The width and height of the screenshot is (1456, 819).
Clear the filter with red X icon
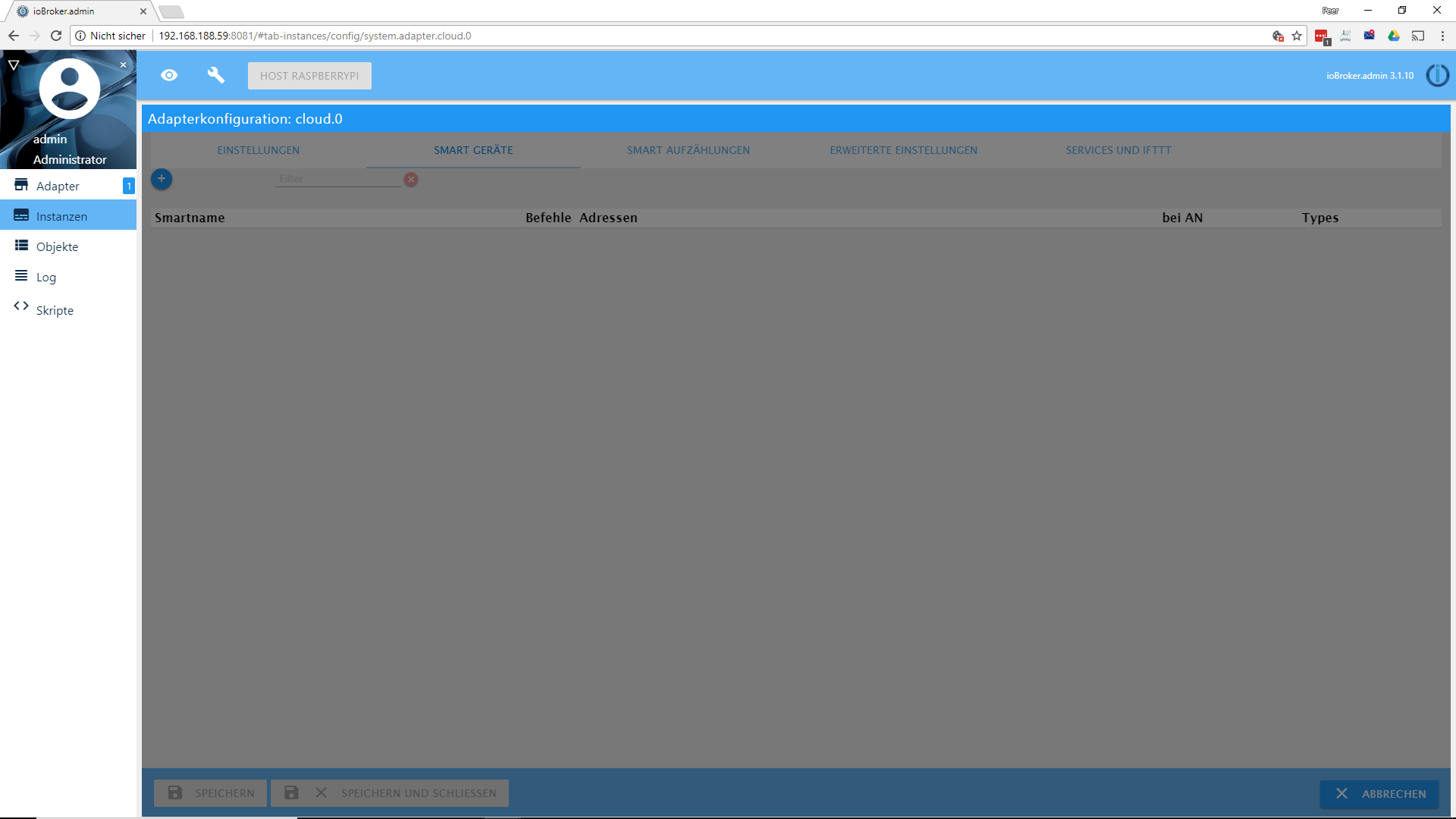[x=411, y=180]
